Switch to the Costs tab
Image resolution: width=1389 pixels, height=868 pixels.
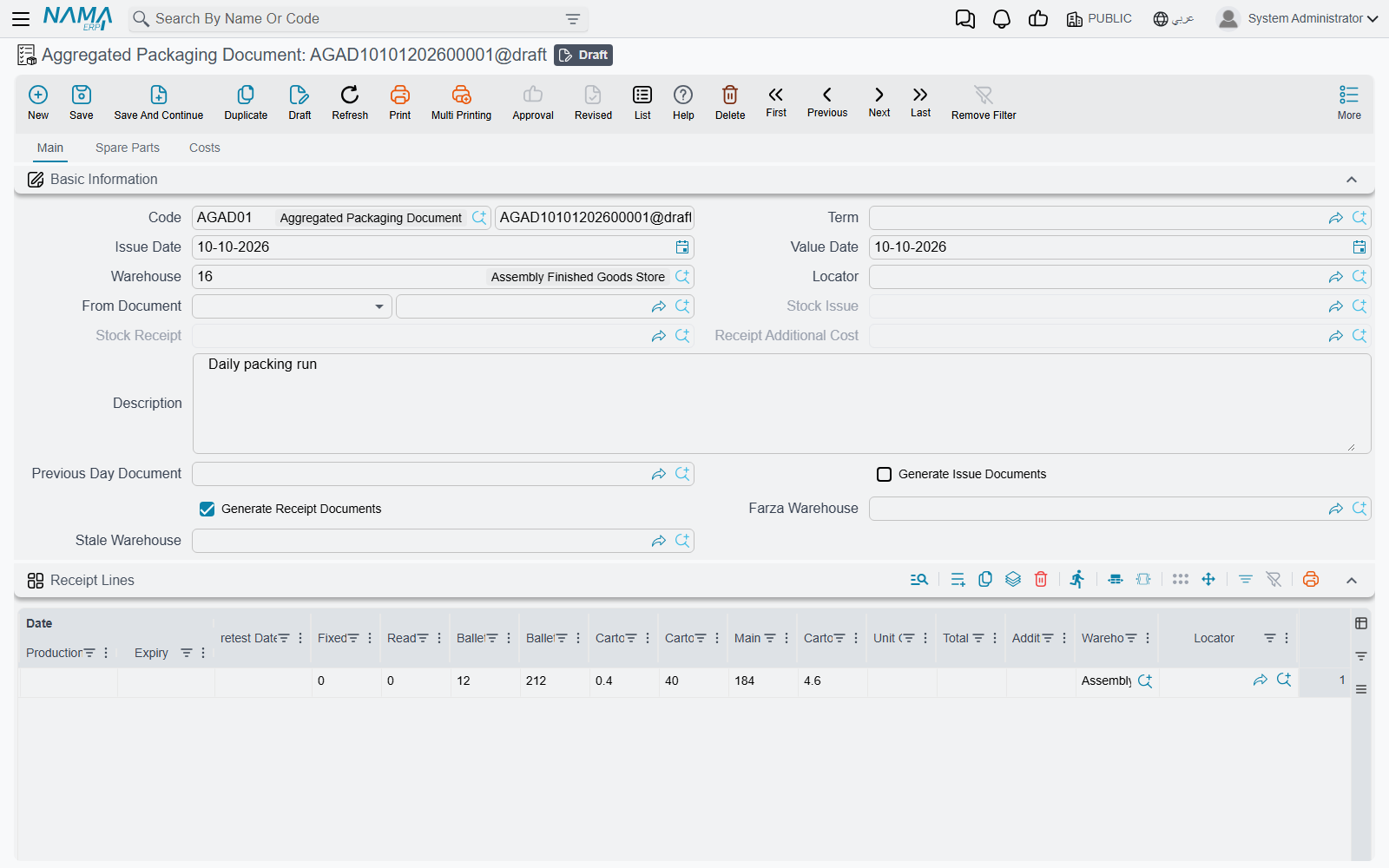(x=205, y=148)
